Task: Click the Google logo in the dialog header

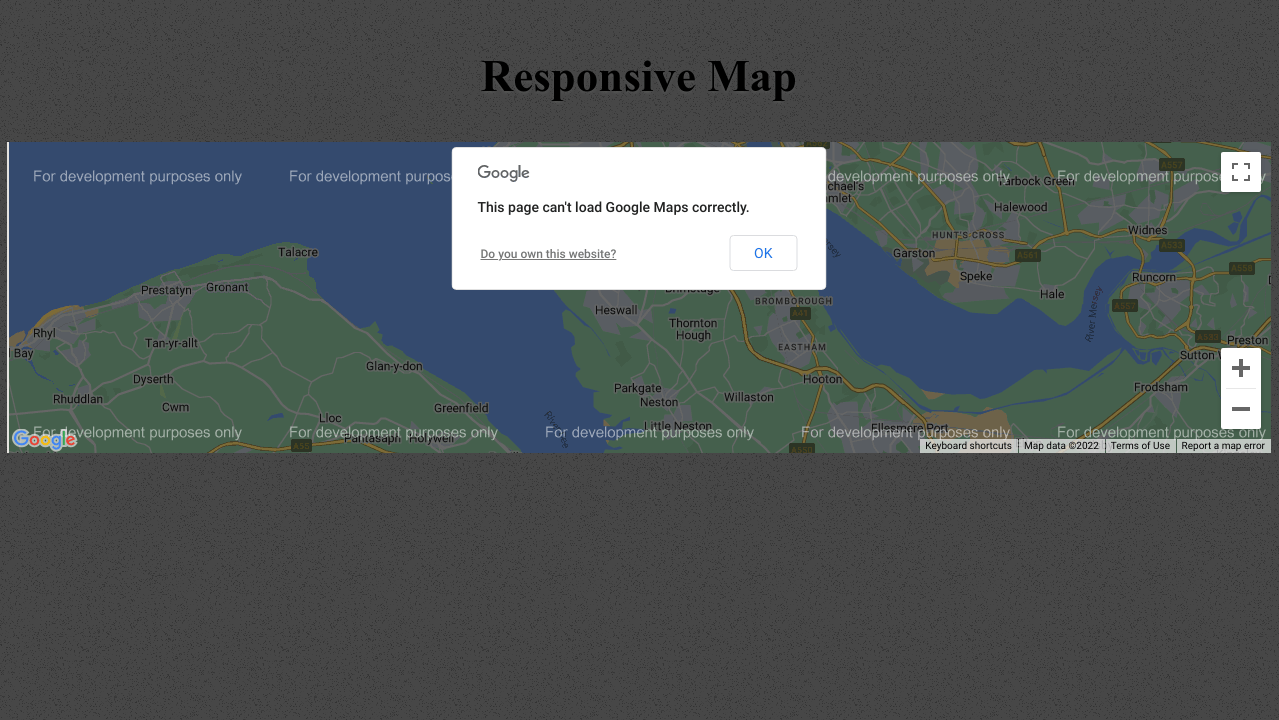Action: (x=502, y=172)
